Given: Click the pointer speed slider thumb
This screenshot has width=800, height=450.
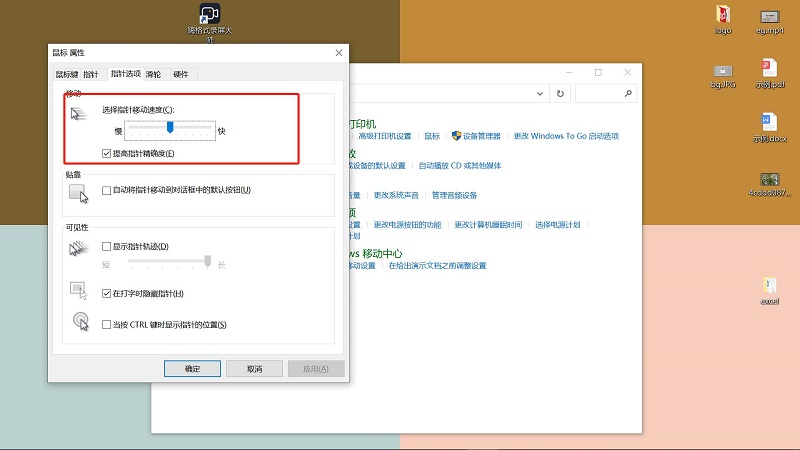Looking at the screenshot, I should click(171, 128).
